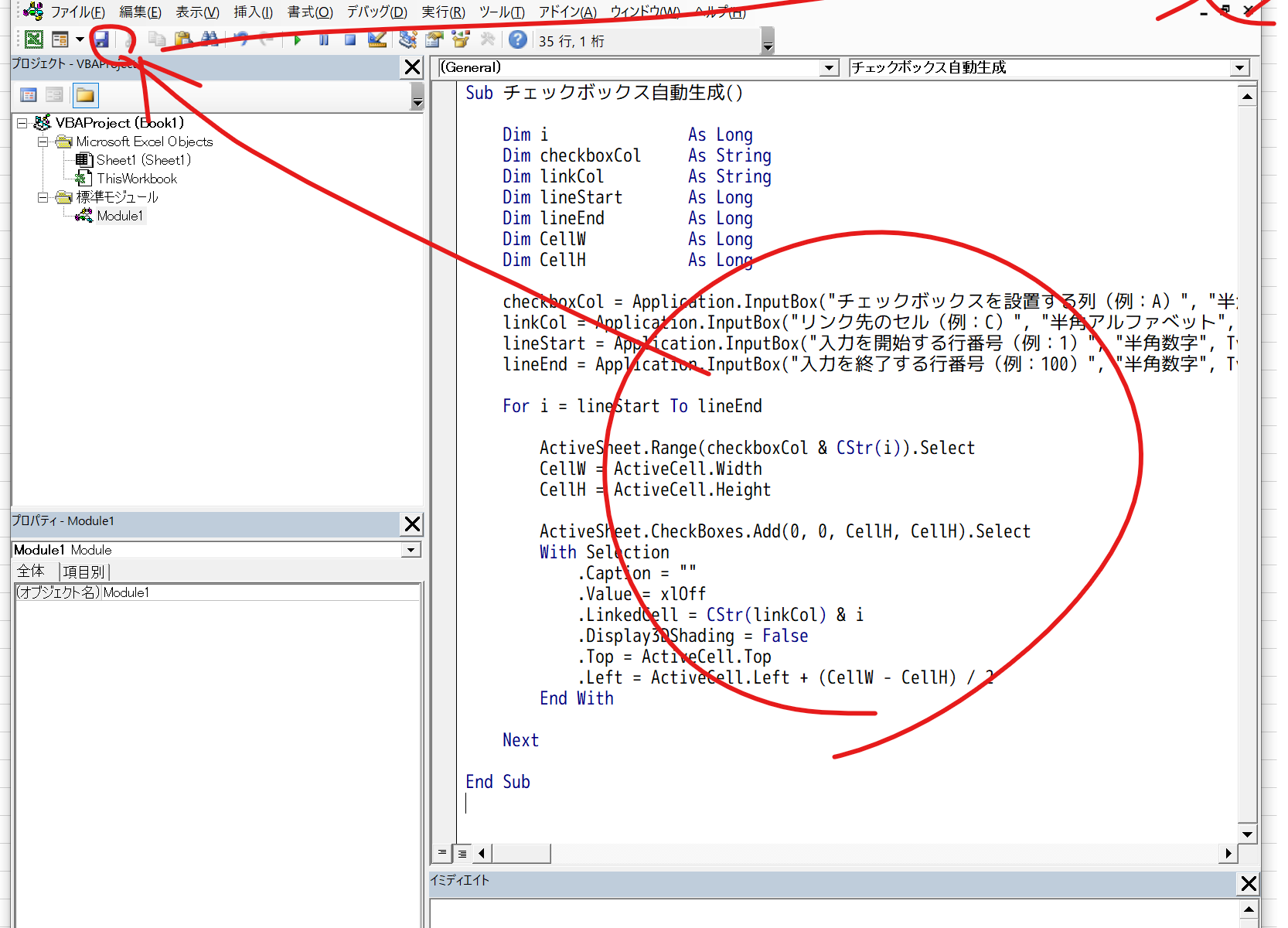Close the project explorer panel
The height and width of the screenshot is (928, 1288).
(x=412, y=67)
